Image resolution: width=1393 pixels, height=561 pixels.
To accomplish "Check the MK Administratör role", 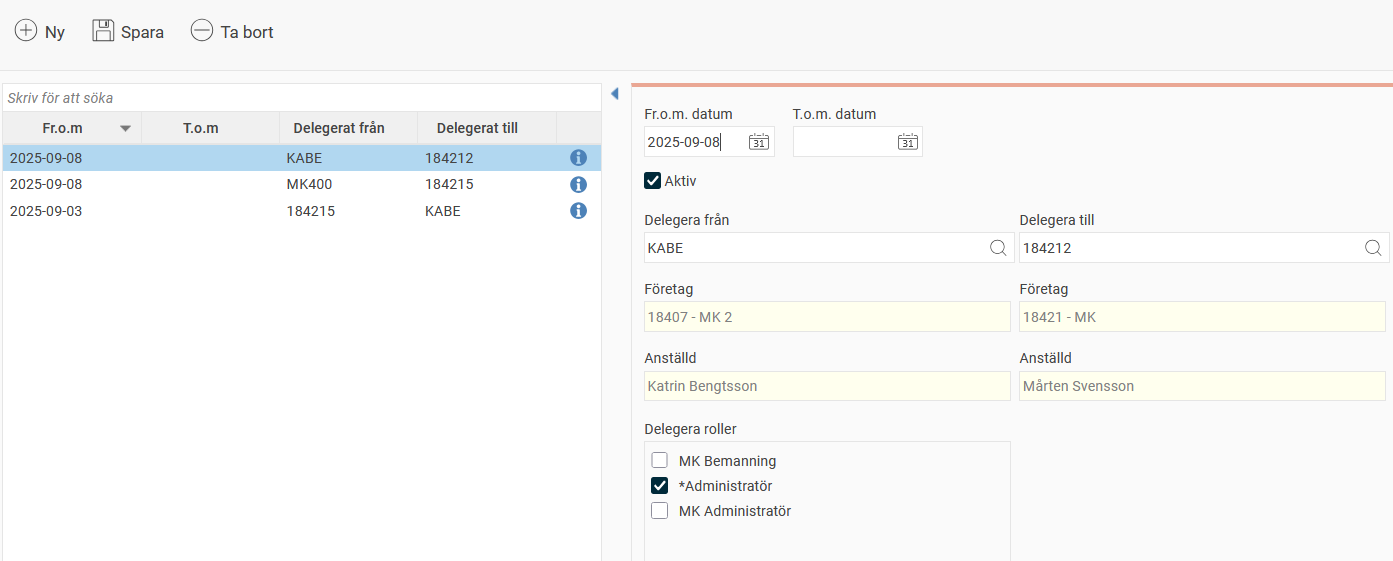I will (x=660, y=511).
